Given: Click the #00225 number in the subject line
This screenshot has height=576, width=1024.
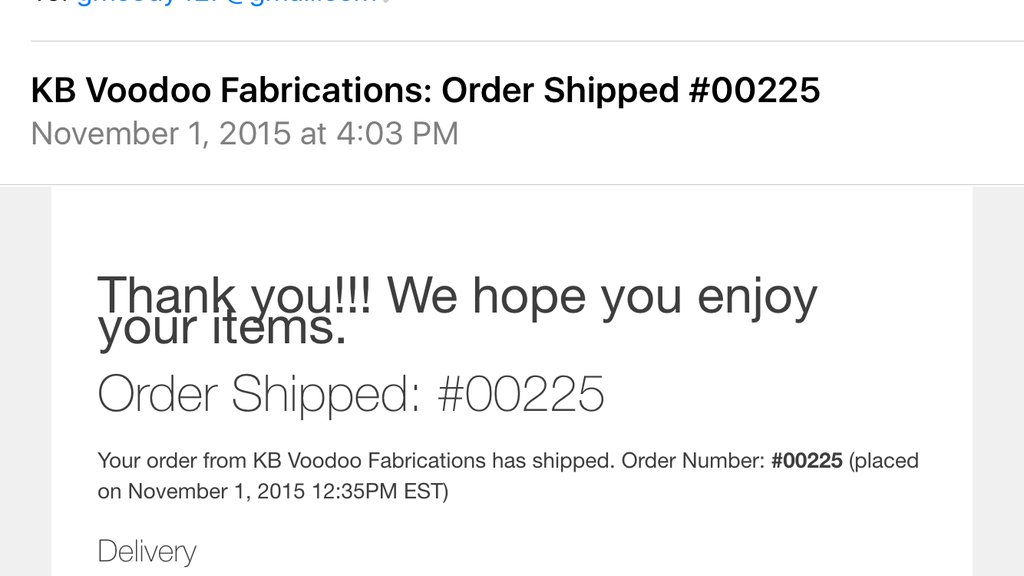Looking at the screenshot, I should [x=754, y=90].
